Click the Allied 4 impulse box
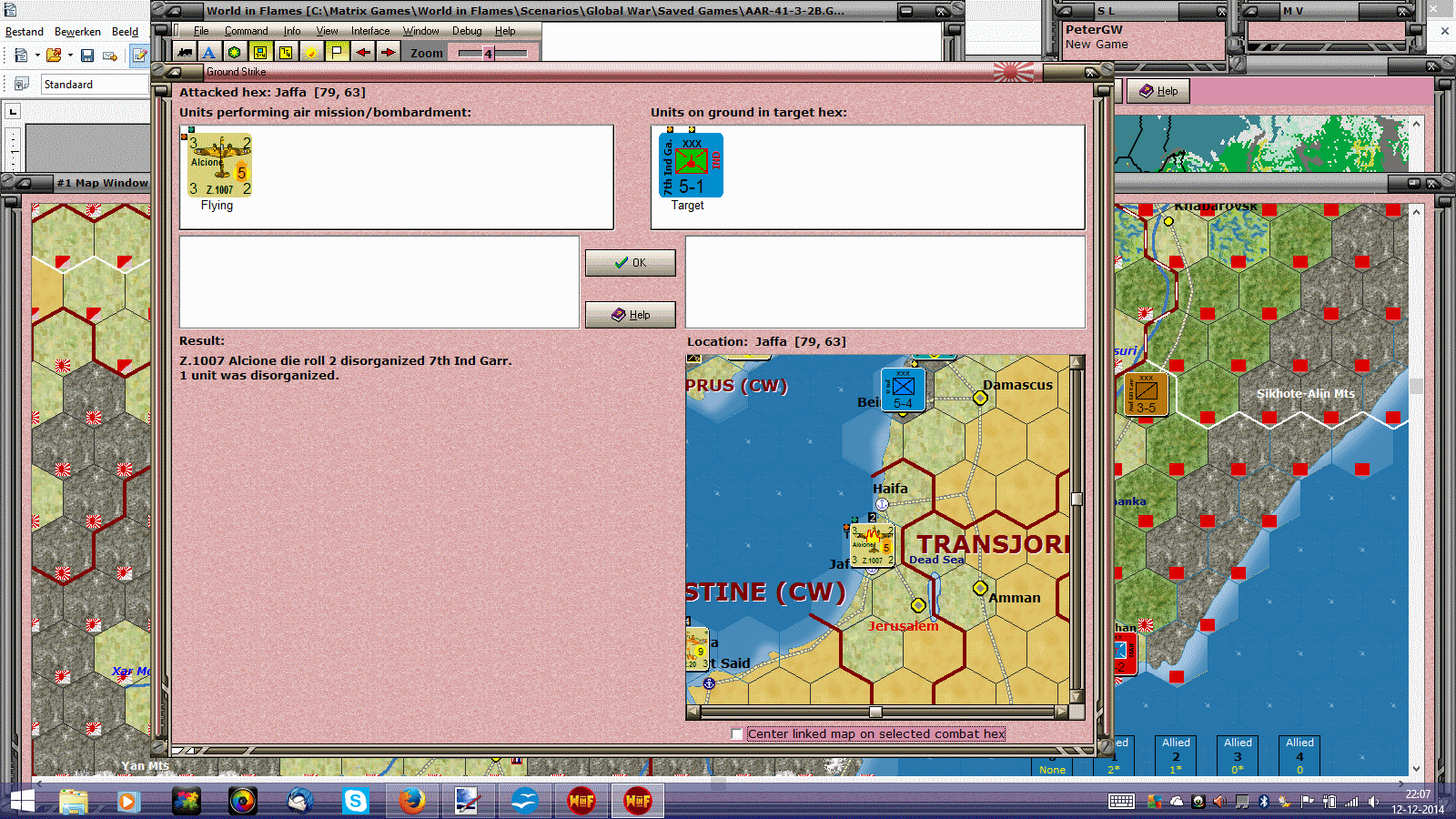1456x819 pixels. (1299, 755)
